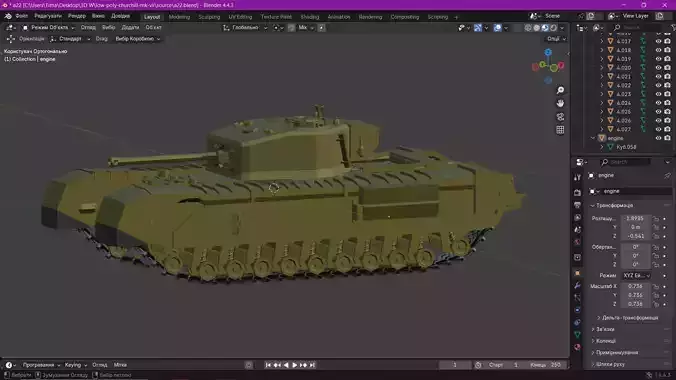Screen dimensions: 676x380
Task: Disable render for object 4.023
Action: click(667, 94)
